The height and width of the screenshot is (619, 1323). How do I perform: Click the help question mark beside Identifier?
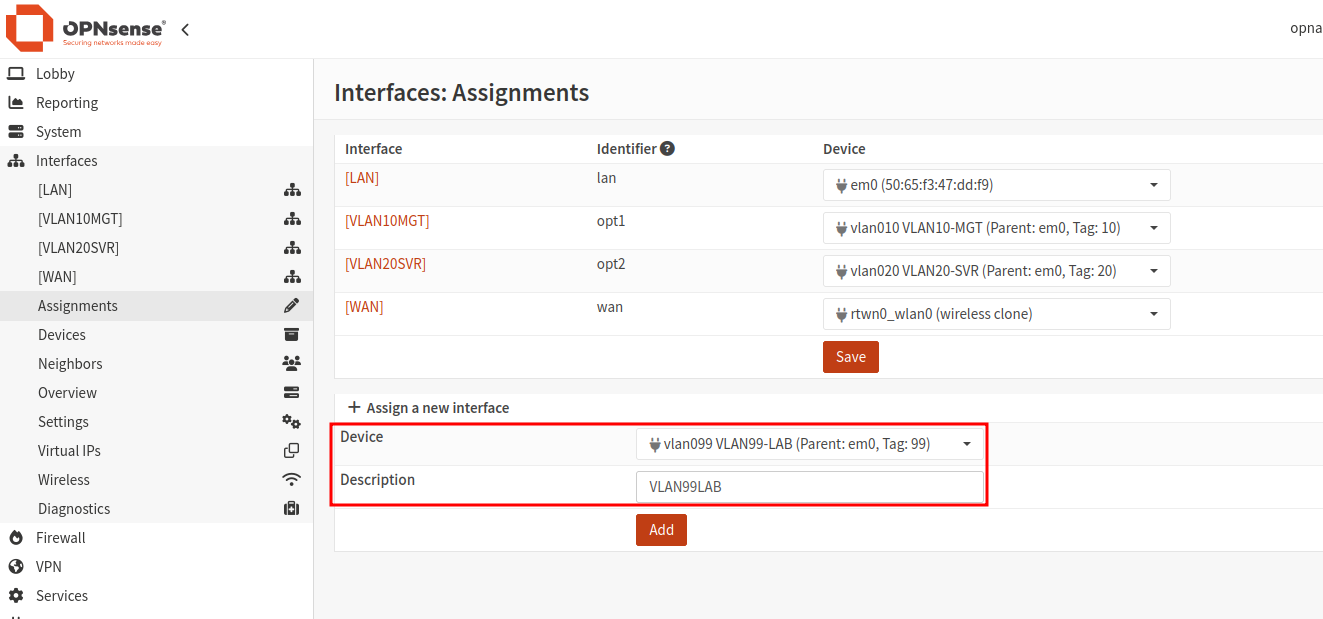[x=666, y=147]
